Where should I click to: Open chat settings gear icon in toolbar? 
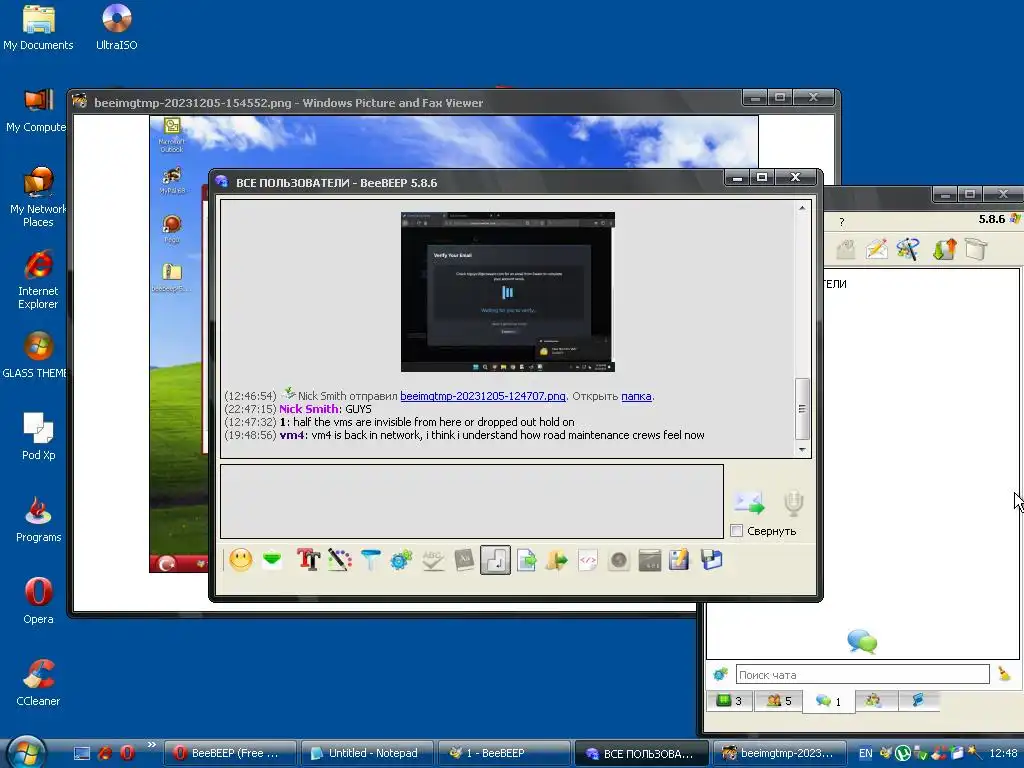pos(401,560)
